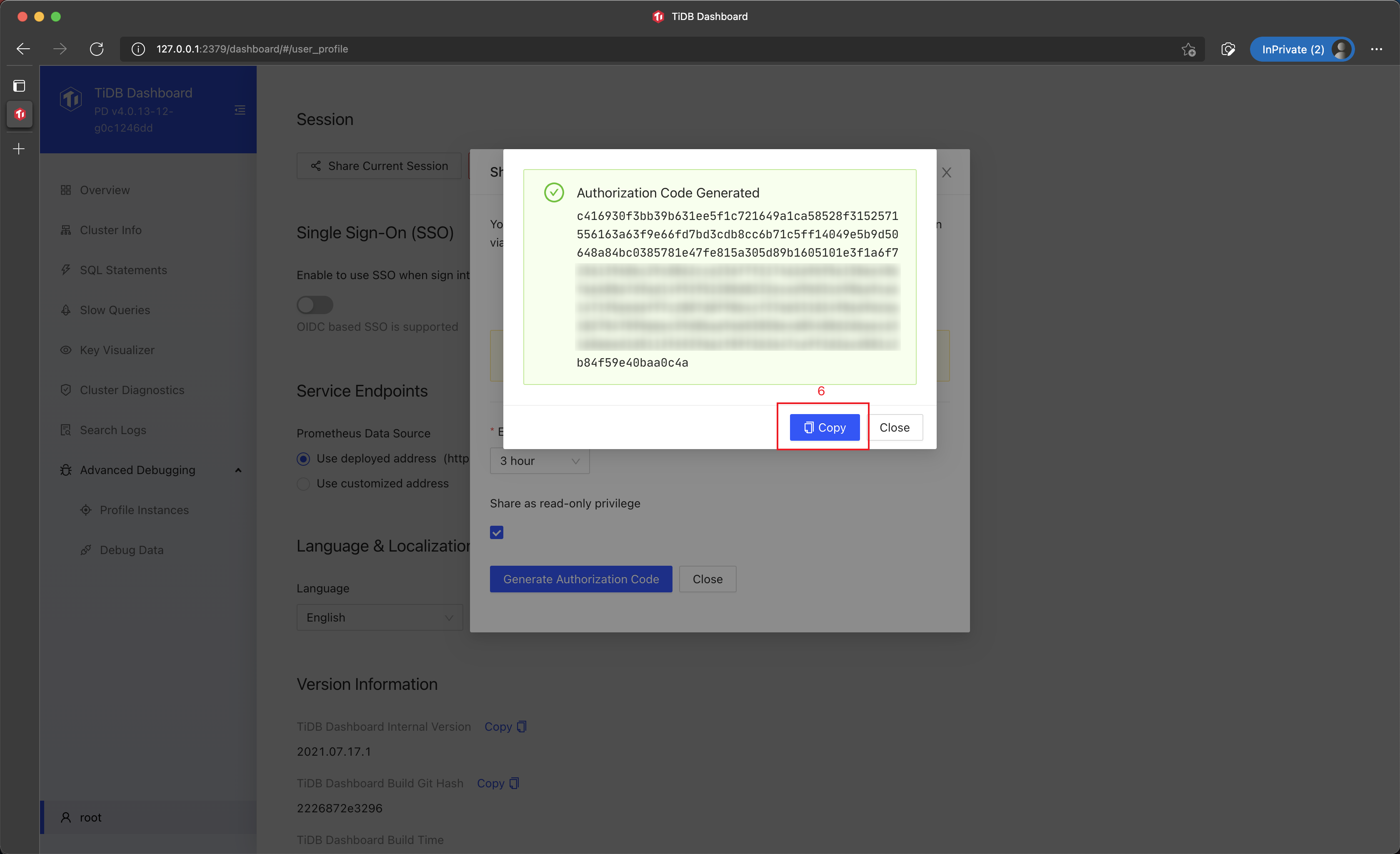Click the TiDB Dashboard logo icon
This screenshot has height=854, width=1400.
pyautogui.click(x=71, y=100)
